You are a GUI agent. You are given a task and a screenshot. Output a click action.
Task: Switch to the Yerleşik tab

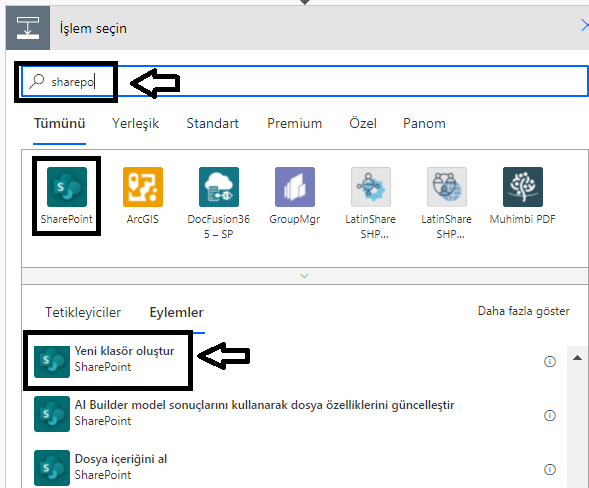(x=136, y=123)
